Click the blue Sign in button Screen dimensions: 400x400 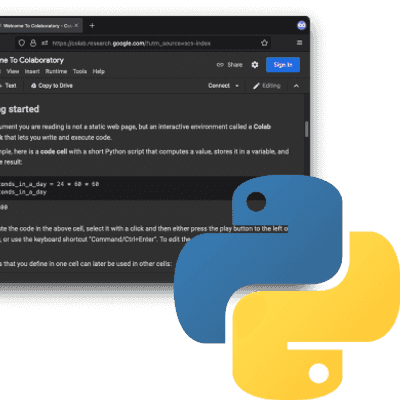pyautogui.click(x=283, y=65)
